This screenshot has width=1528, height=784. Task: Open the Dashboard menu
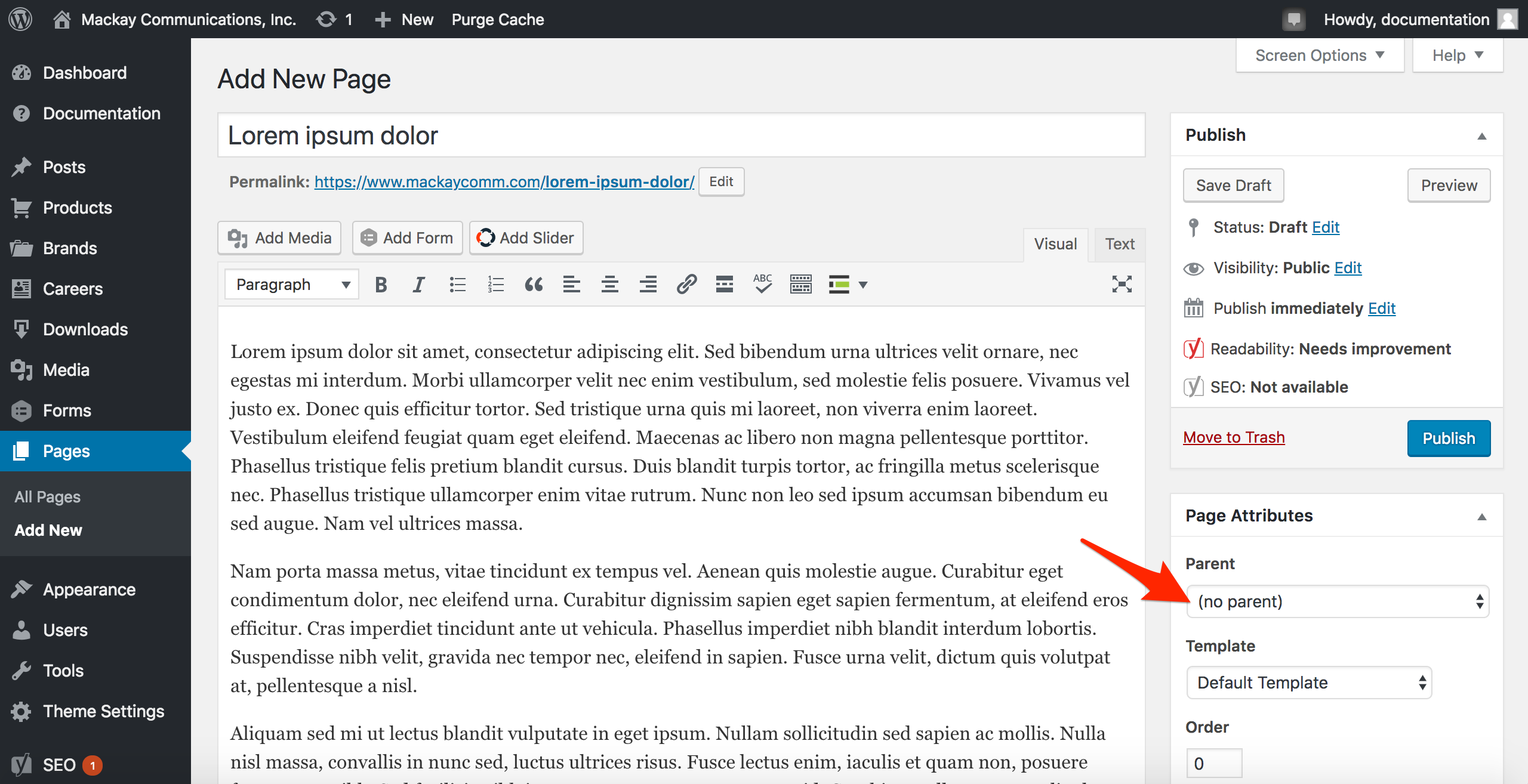pyautogui.click(x=95, y=73)
